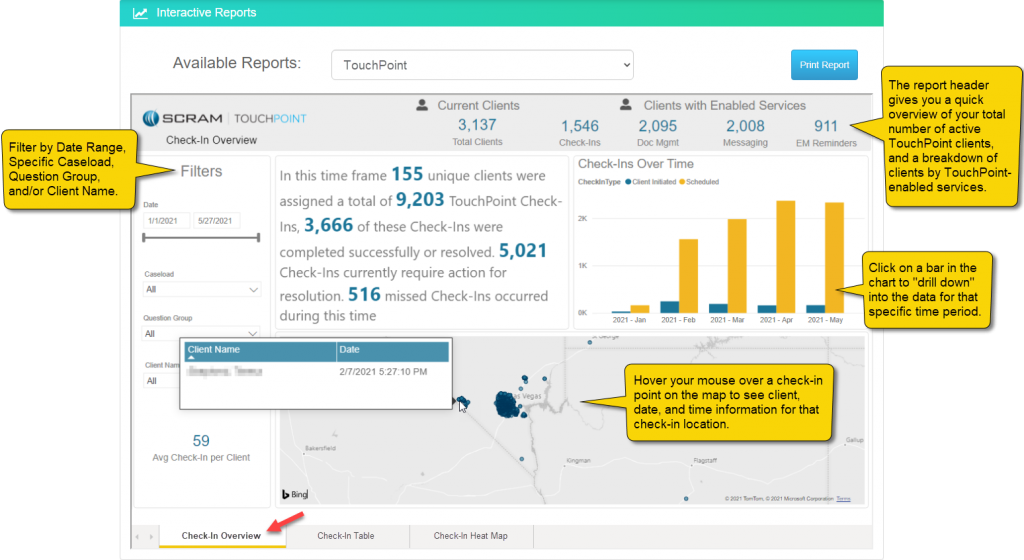The height and width of the screenshot is (560, 1024).
Task: Open the Terms link on the map
Action: pyautogui.click(x=843, y=498)
